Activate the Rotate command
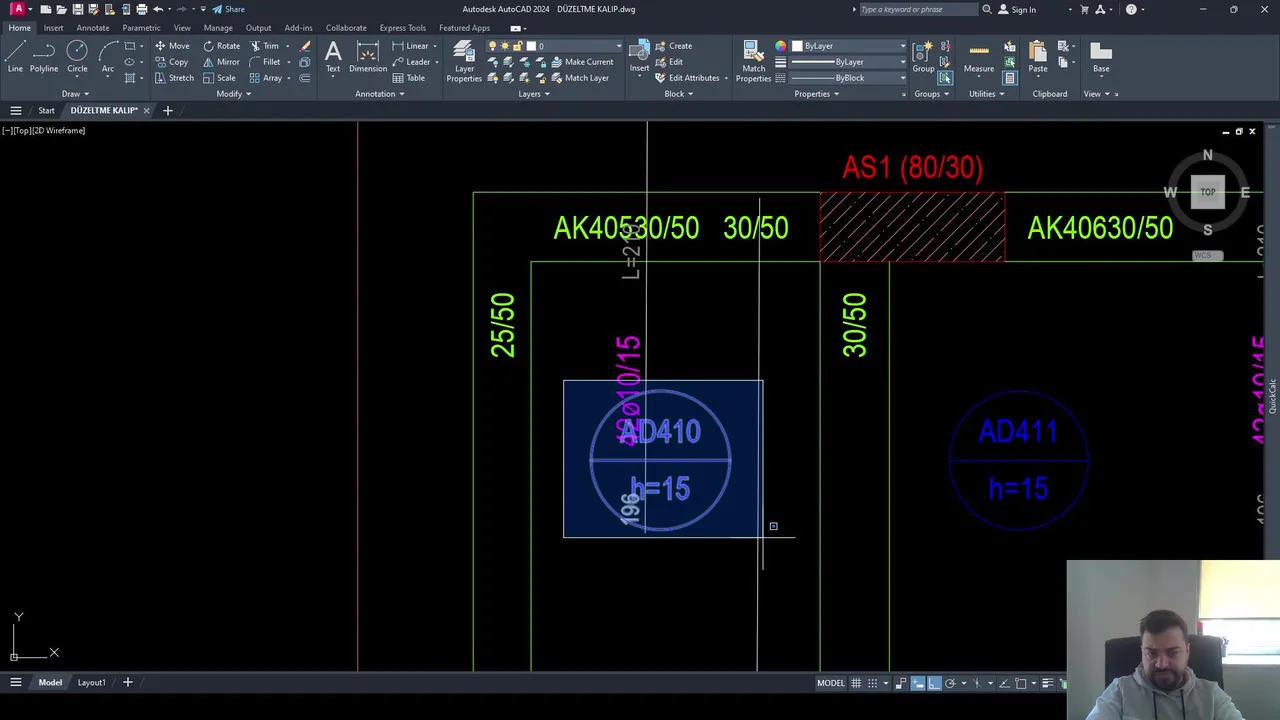Screen dimensions: 1280x720 click(221, 46)
